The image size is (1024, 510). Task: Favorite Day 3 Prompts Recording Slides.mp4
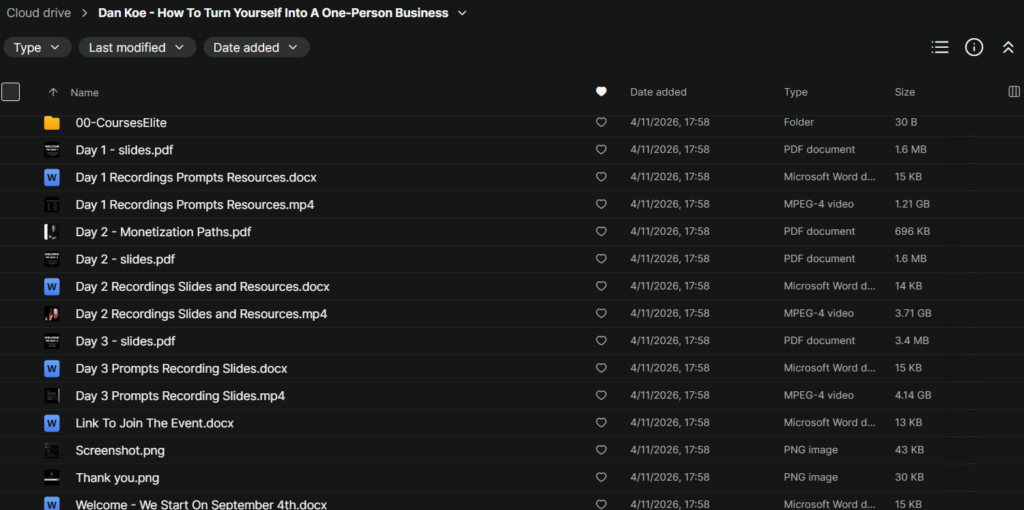[601, 396]
